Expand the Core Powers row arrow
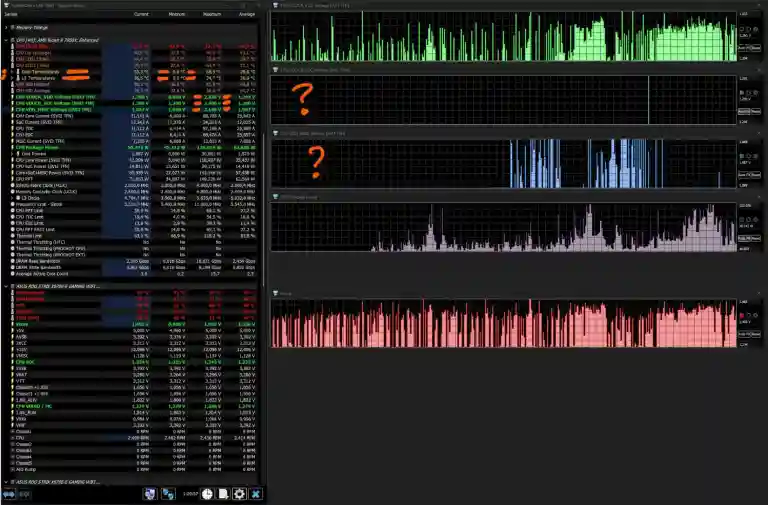Image resolution: width=768 pixels, height=505 pixels. 13,154
